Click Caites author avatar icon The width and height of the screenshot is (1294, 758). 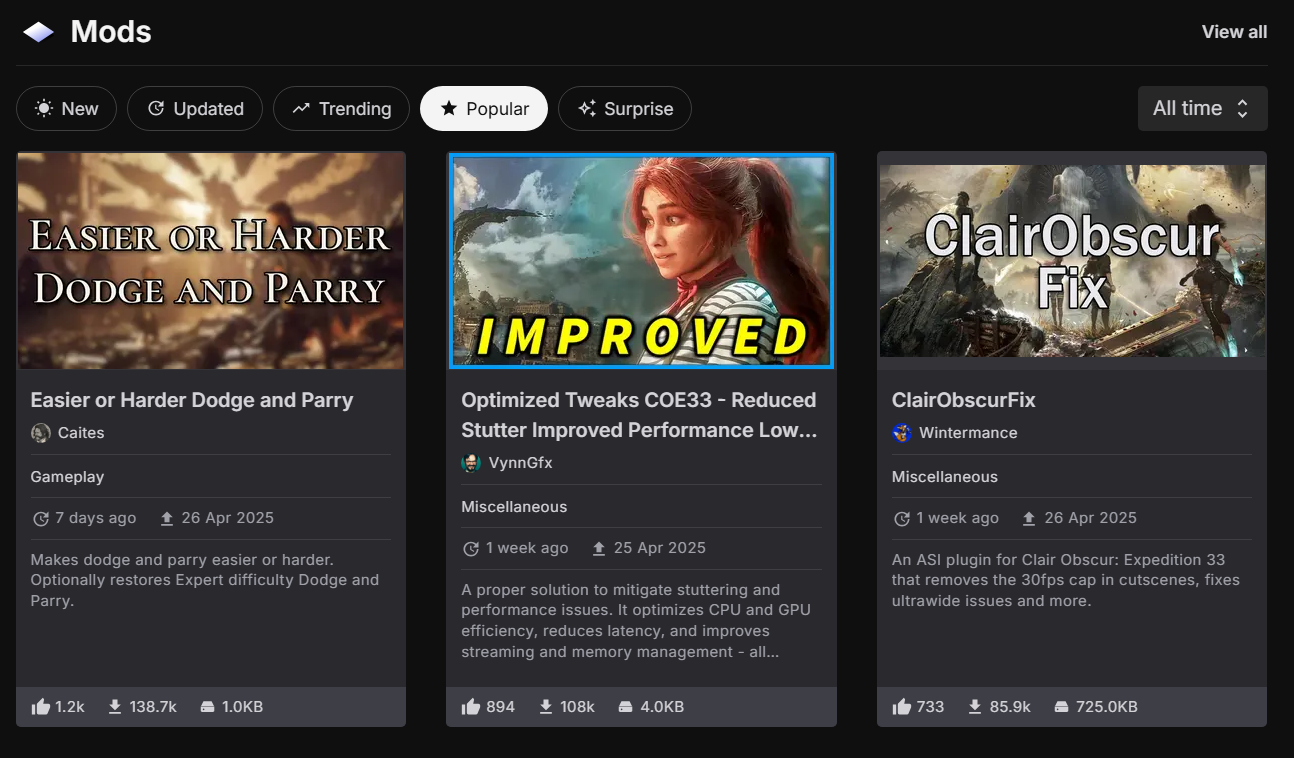41,433
